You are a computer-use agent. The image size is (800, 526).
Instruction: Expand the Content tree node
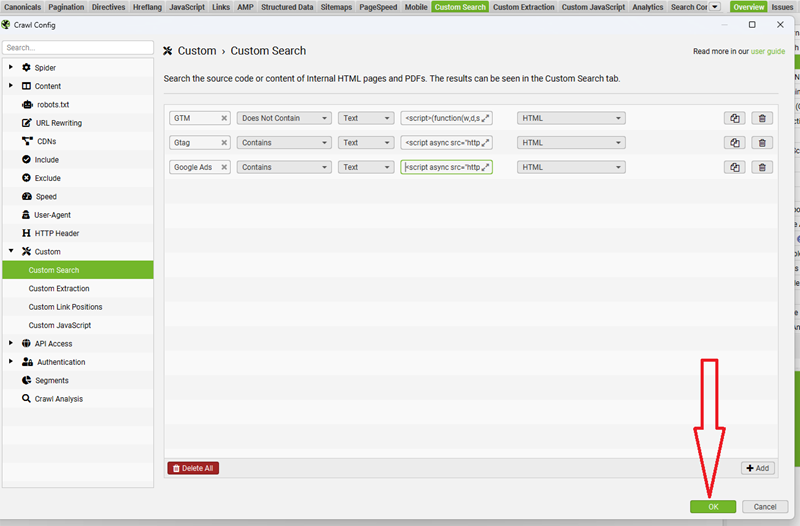pos(11,86)
